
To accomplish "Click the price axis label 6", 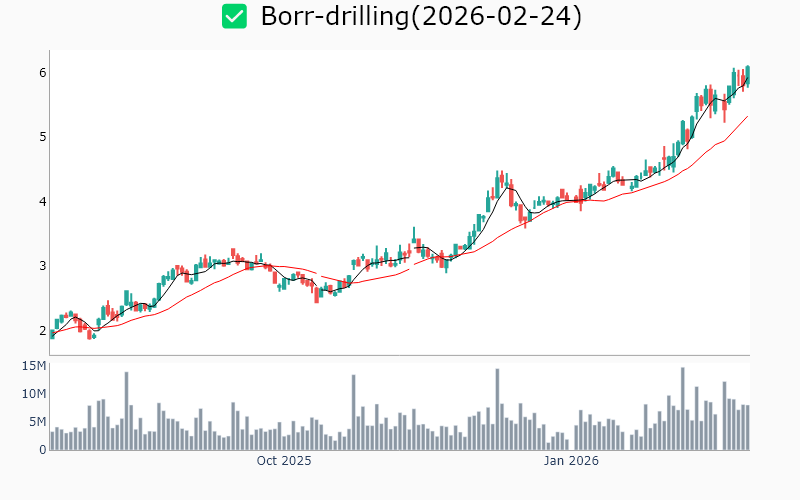I will [x=43, y=72].
